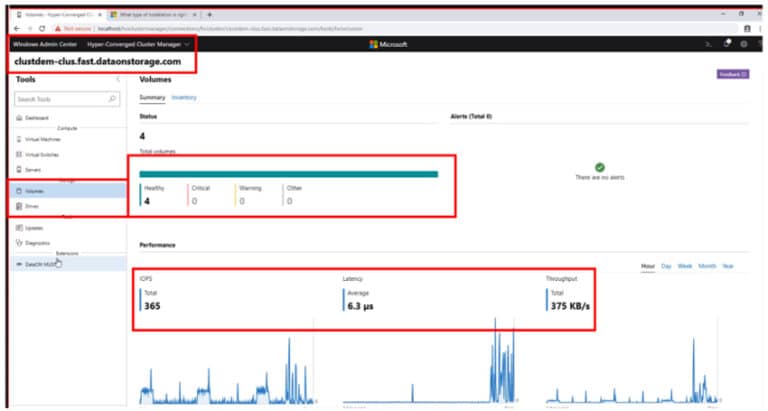The width and height of the screenshot is (768, 411).
Task: Open Servers in Tools list
Action: coord(28,170)
